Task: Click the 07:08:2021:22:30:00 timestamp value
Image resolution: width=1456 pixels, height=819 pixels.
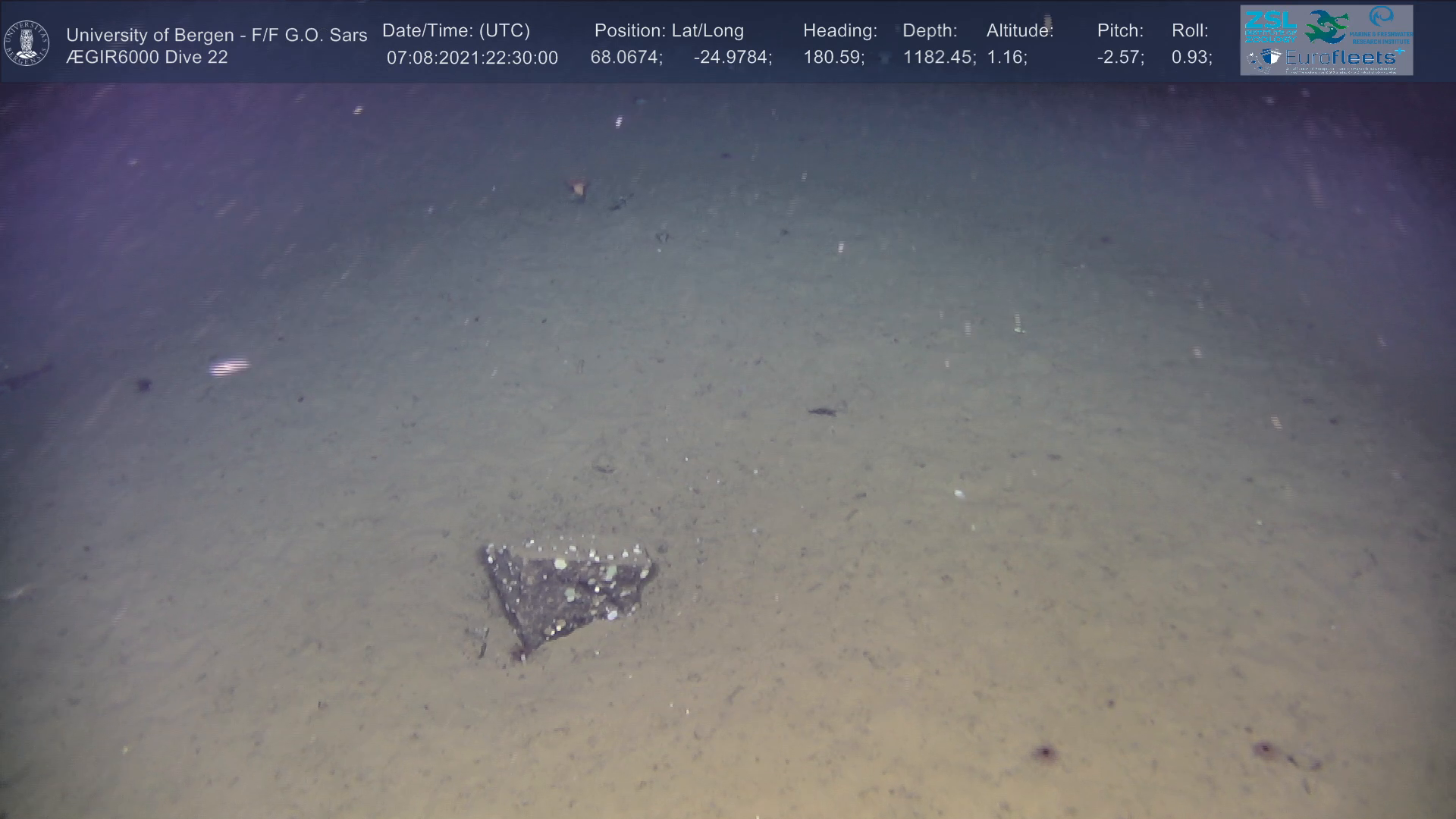Action: 472,58
